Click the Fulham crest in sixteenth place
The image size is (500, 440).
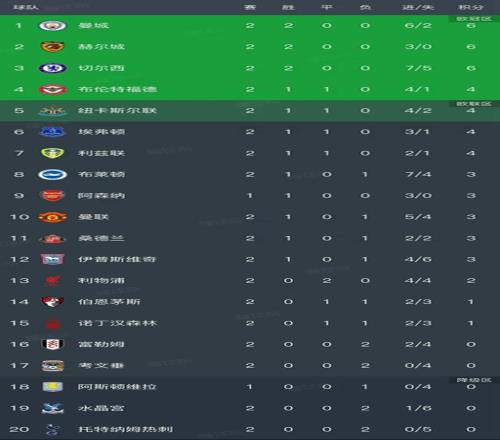pyautogui.click(x=52, y=344)
